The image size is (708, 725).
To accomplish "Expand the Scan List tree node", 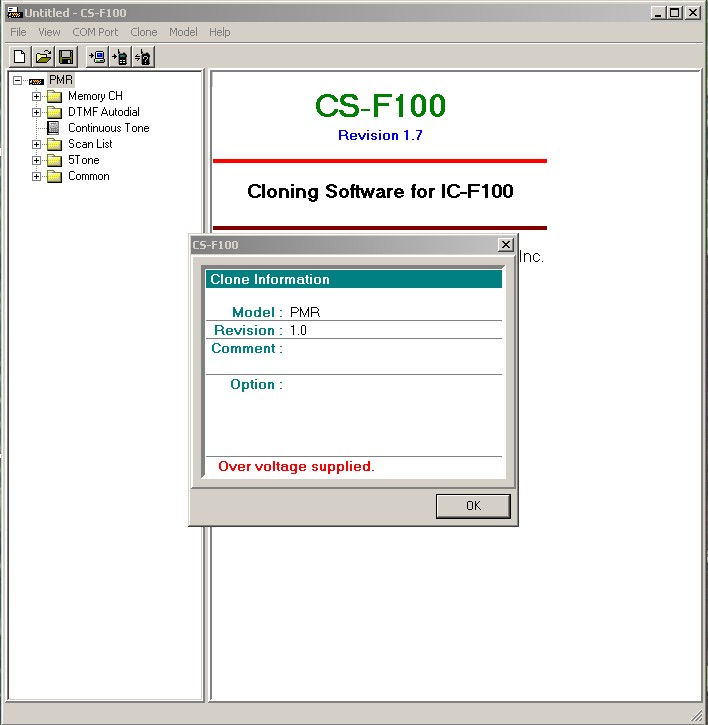I will coord(36,144).
